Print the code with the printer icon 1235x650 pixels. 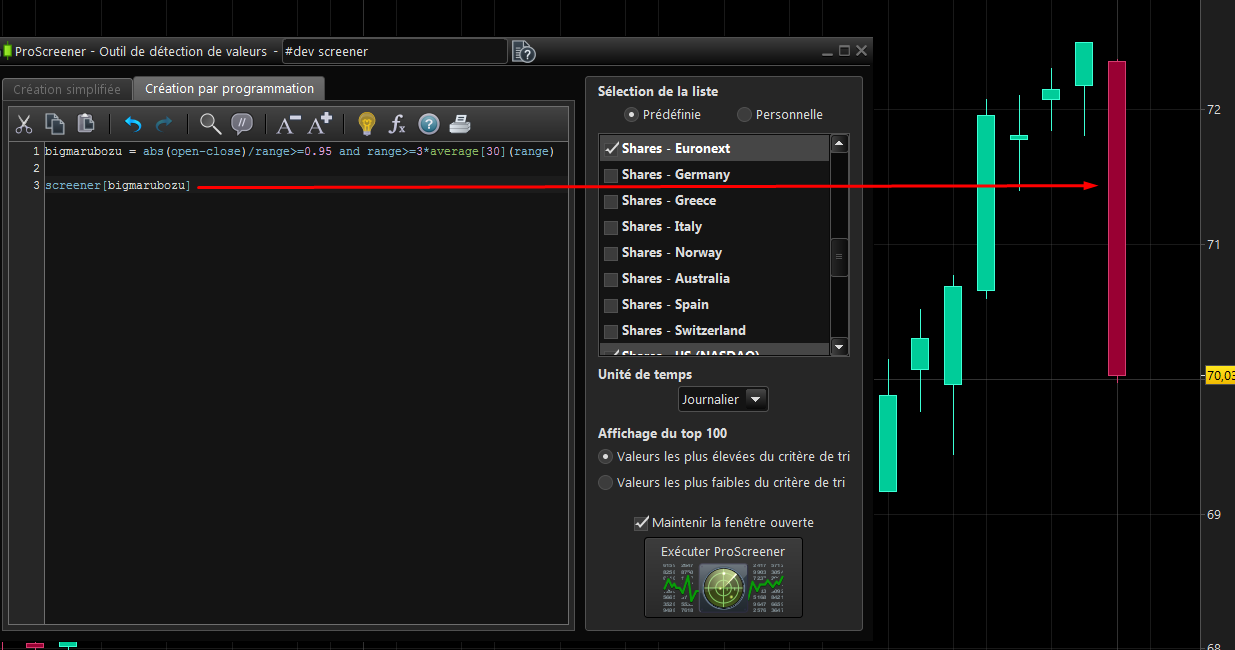[x=459, y=124]
